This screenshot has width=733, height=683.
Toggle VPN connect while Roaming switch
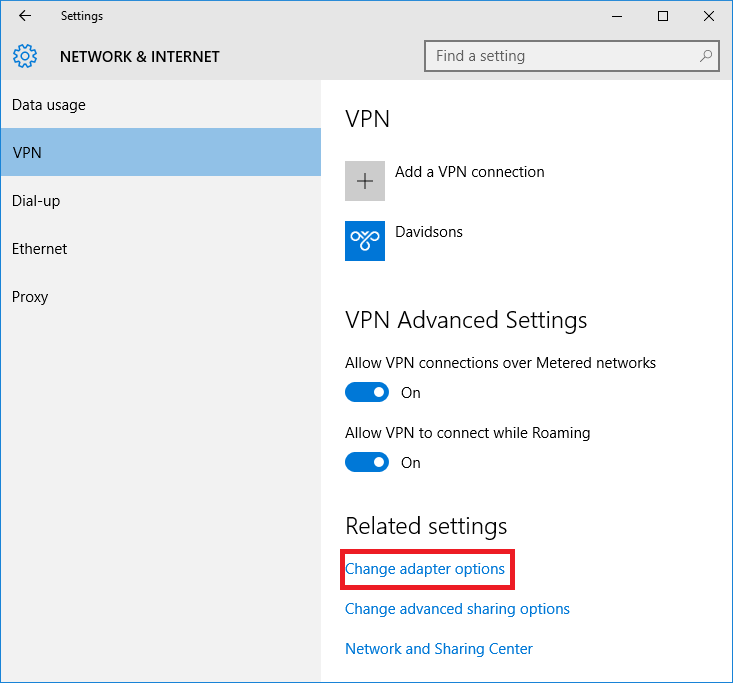tap(367, 462)
